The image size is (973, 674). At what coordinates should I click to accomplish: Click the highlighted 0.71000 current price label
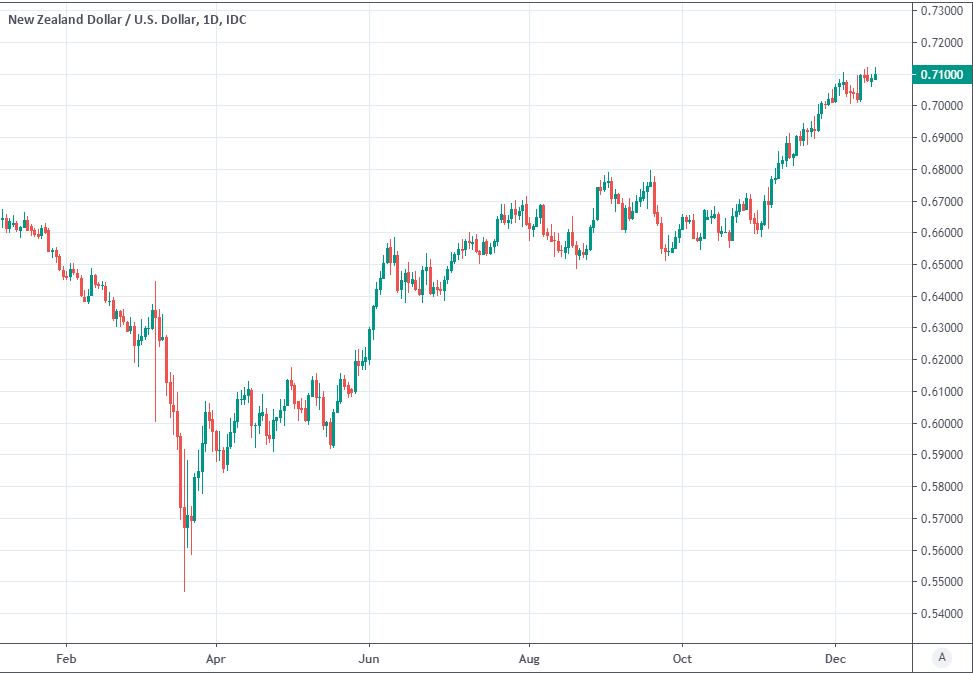[939, 74]
